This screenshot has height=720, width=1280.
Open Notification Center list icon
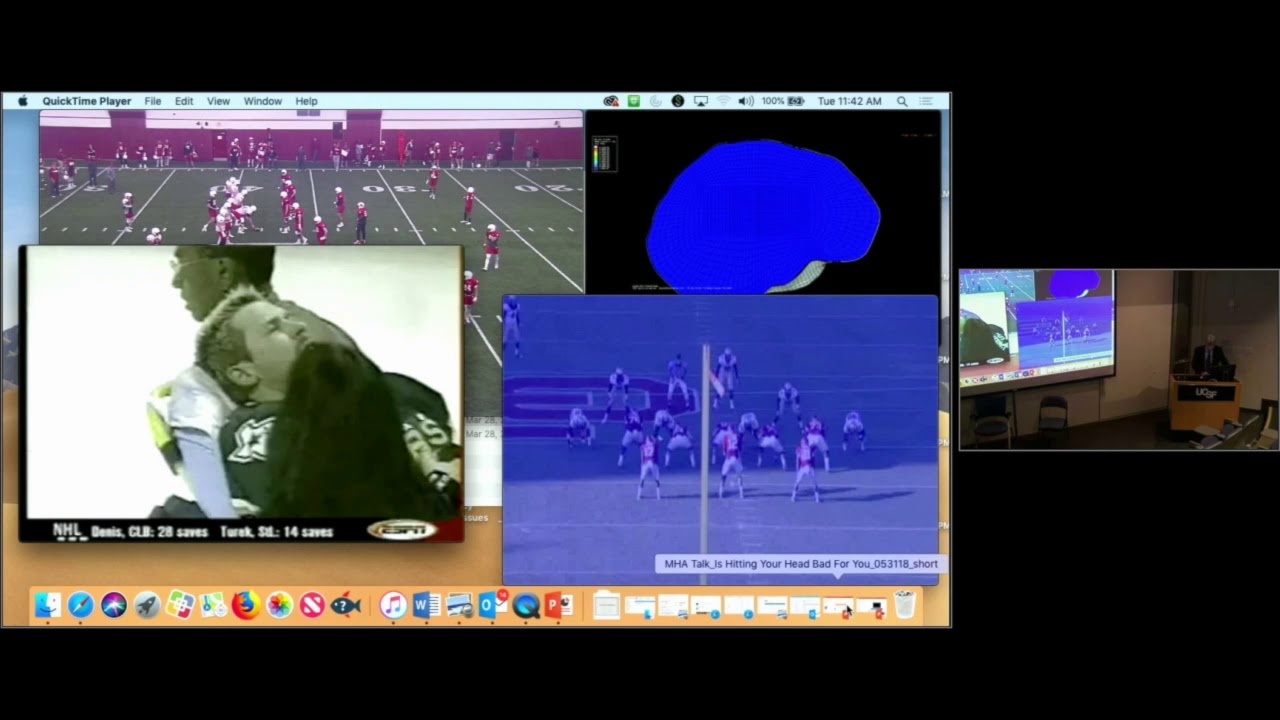coord(926,101)
